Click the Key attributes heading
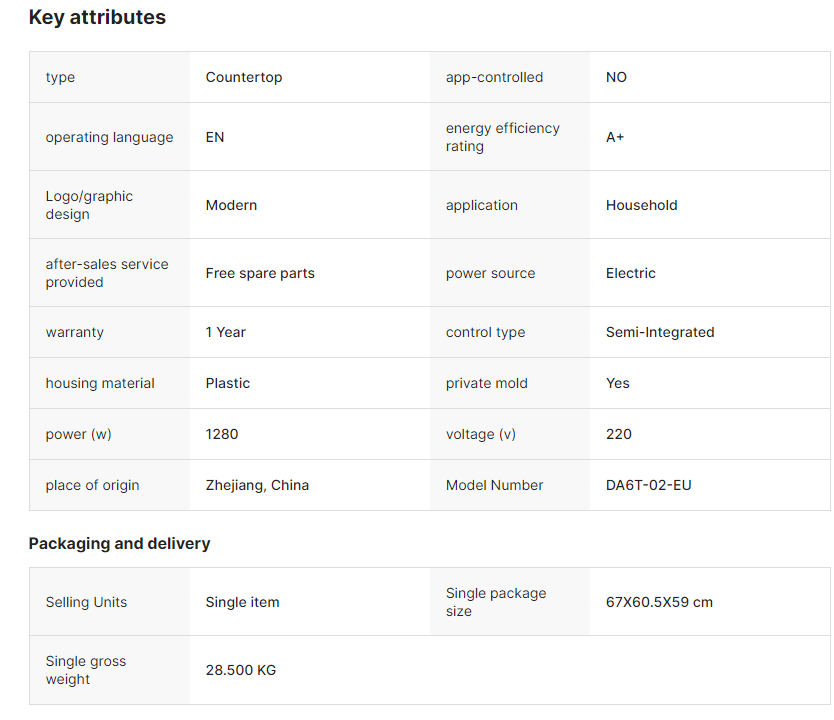Screen dimensions: 834x720 point(97,17)
